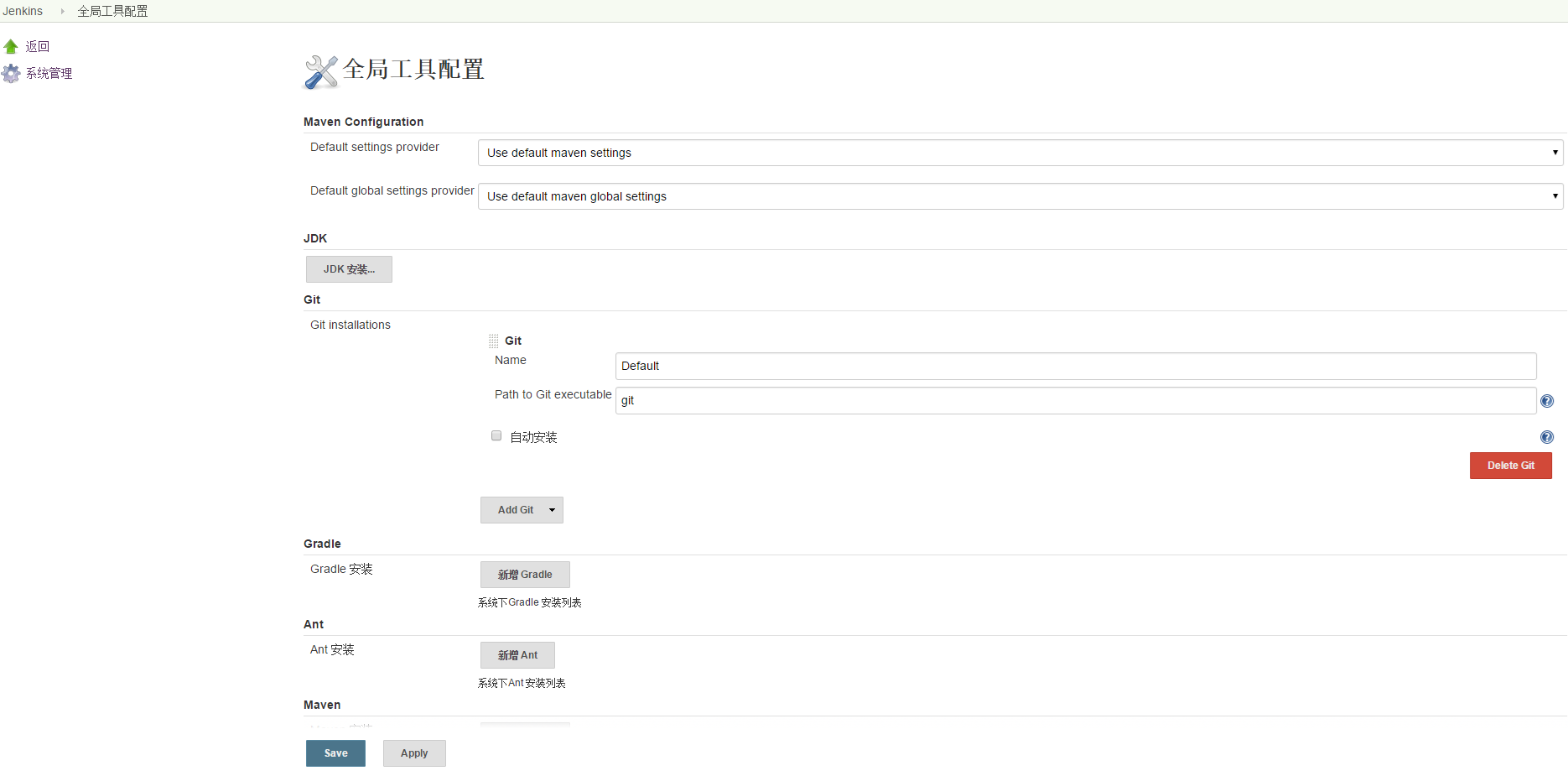Click the 返回 link in sidebar
This screenshot has height=776, width=1568.
(38, 47)
